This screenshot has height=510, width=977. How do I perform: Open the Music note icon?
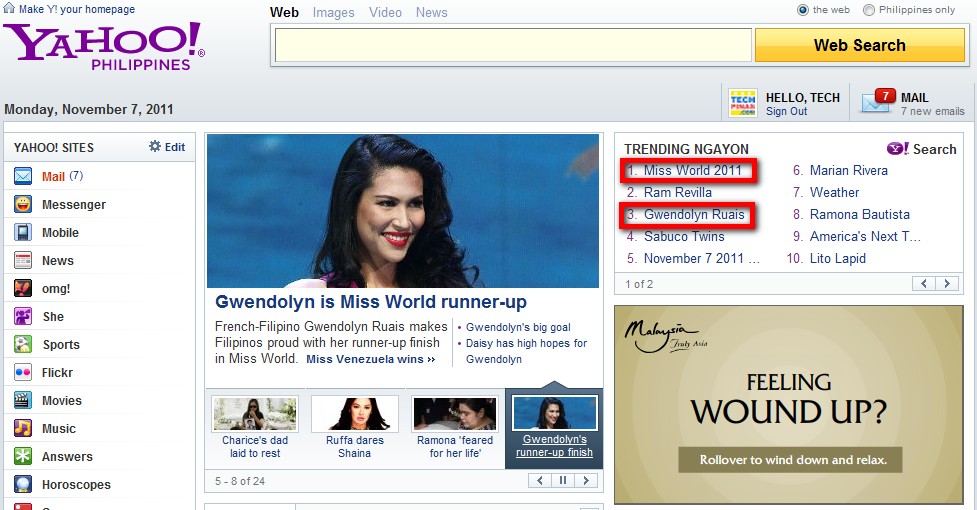[23, 428]
